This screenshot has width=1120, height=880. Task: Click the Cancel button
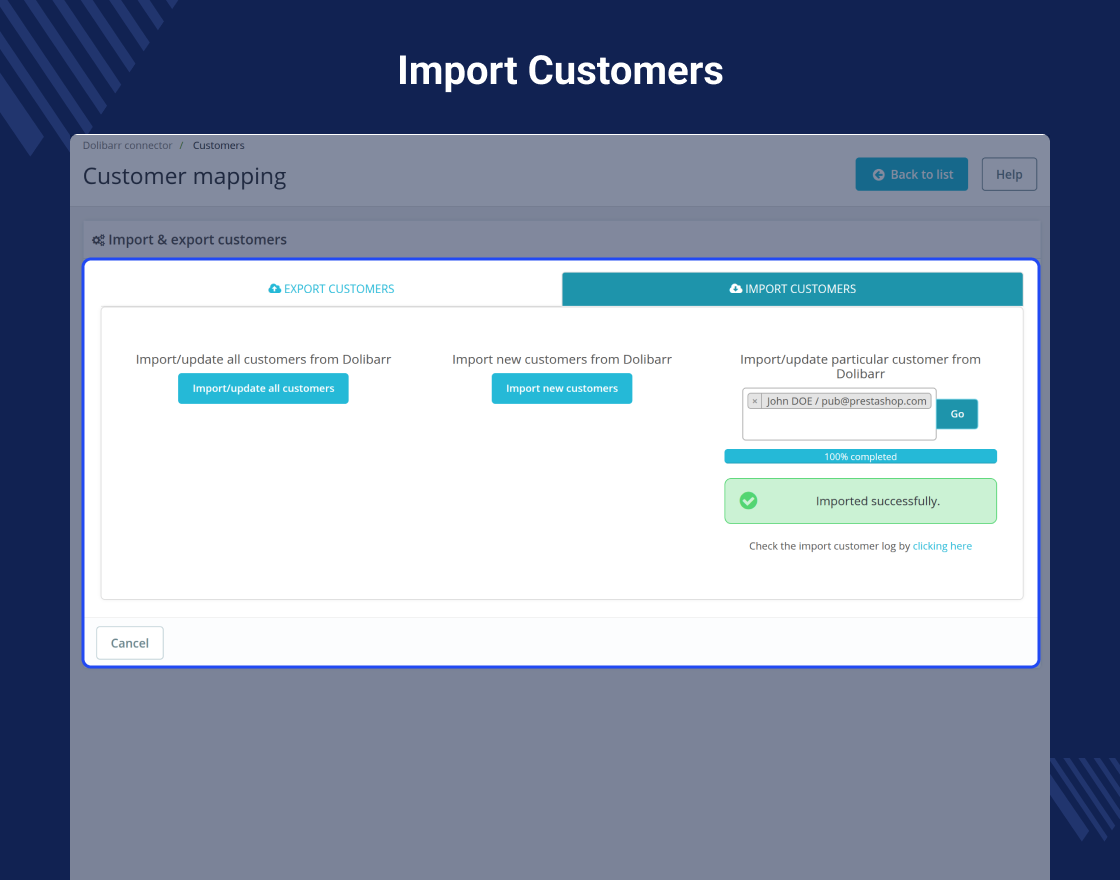click(x=130, y=643)
